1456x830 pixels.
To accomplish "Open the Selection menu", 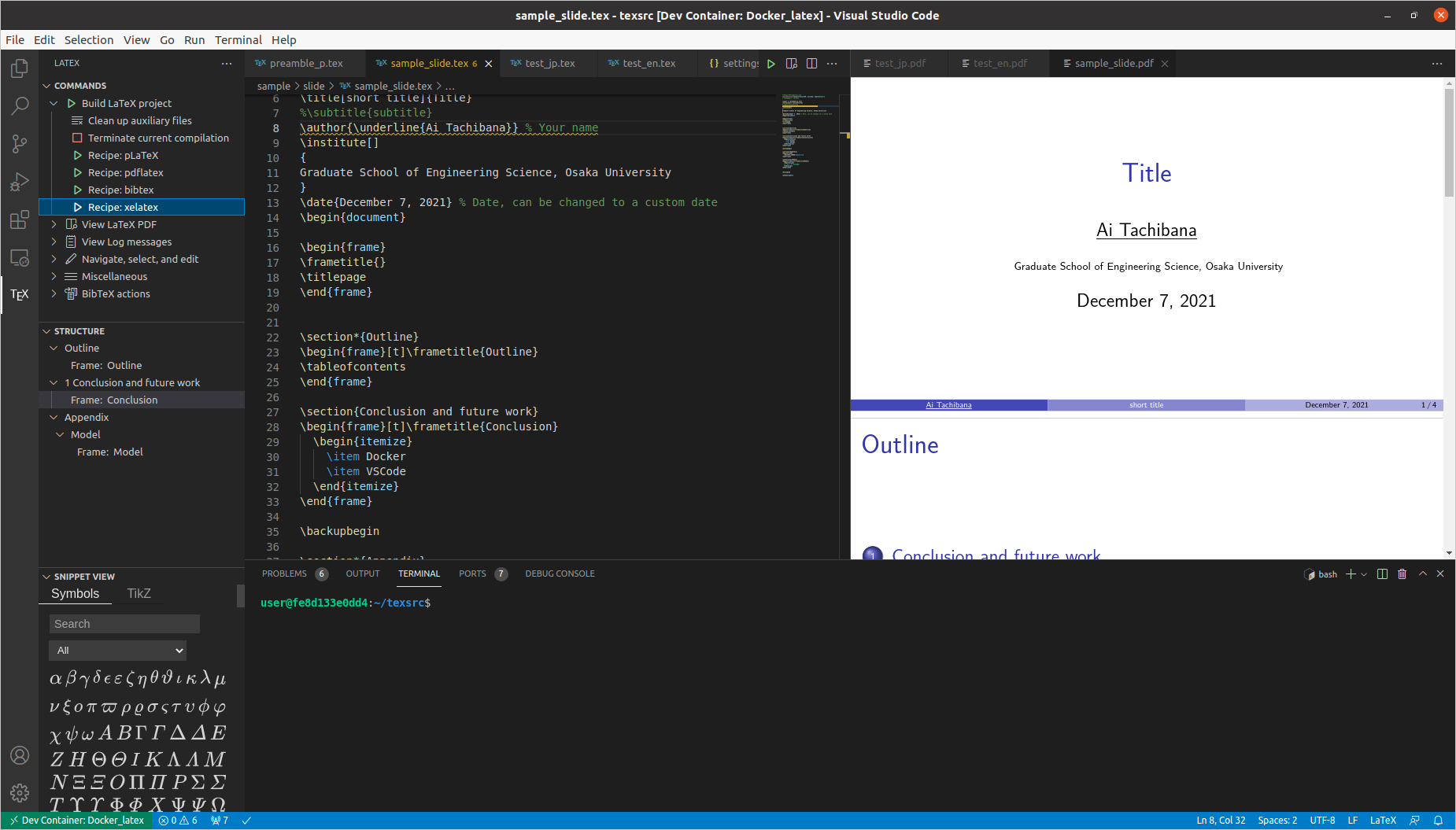I will pos(89,40).
